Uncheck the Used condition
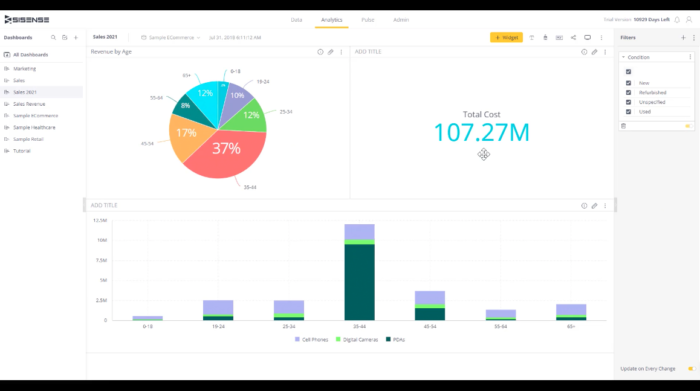This screenshot has height=391, width=700. coord(629,112)
